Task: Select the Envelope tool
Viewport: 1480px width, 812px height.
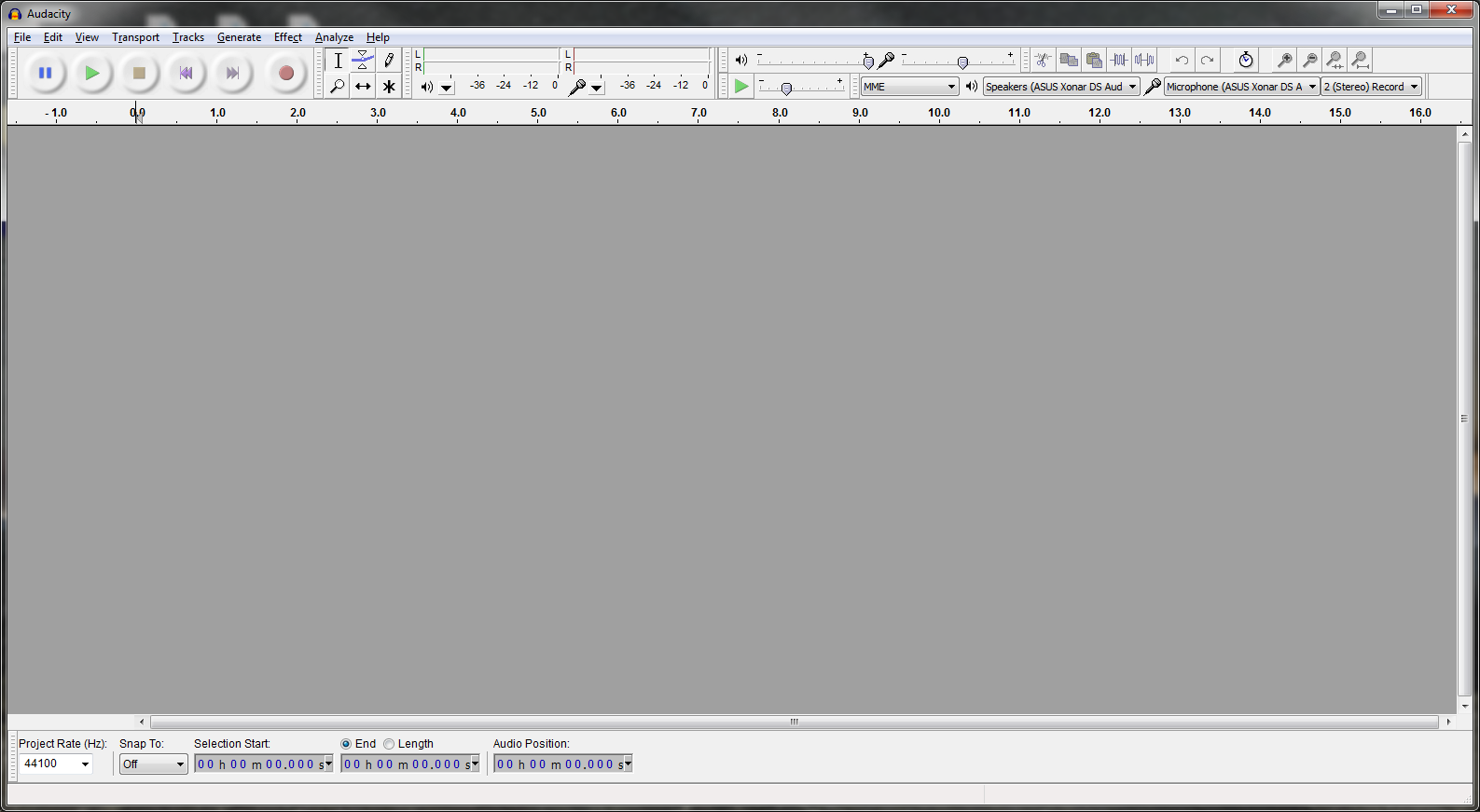Action: point(363,61)
